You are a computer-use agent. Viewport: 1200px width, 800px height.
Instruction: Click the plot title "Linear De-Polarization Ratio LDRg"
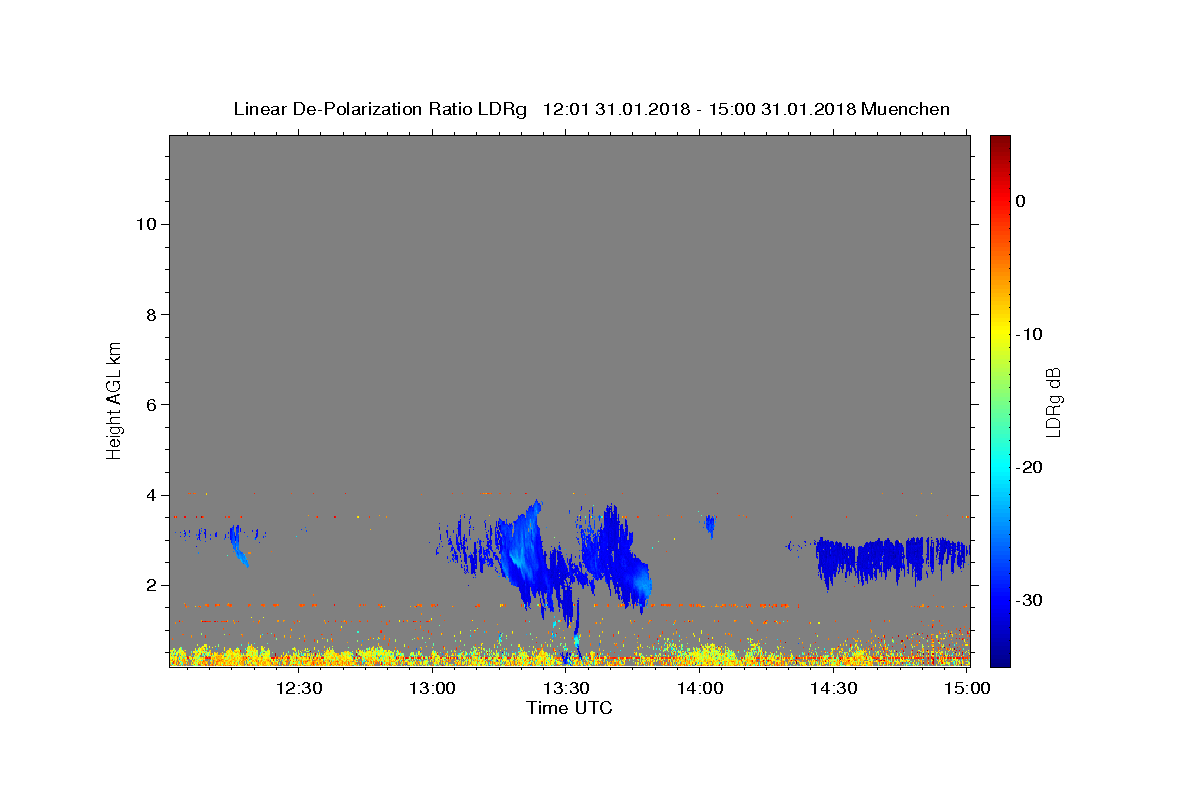click(380, 109)
